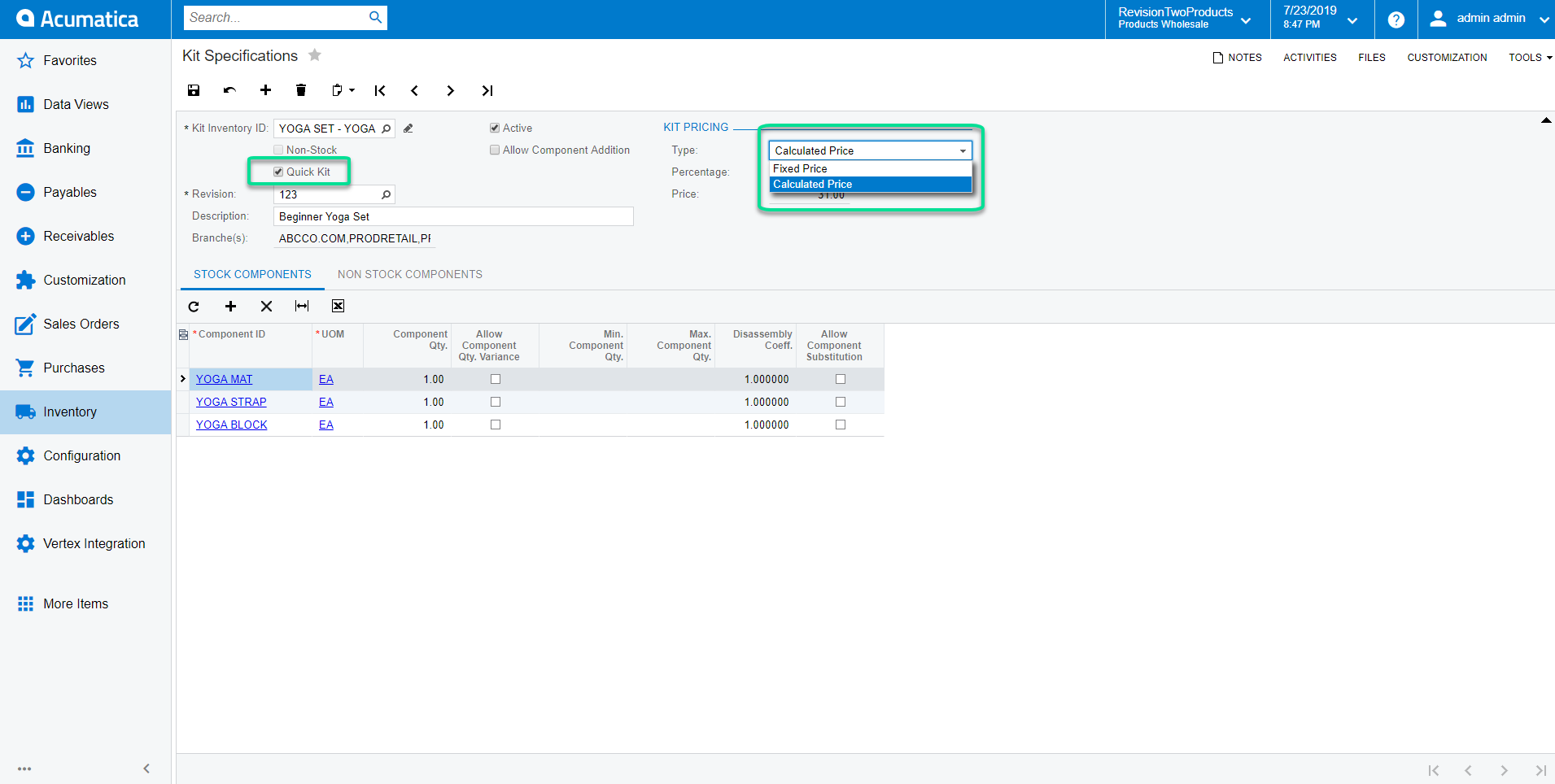1555x784 pixels.
Task: Open the YOGA STRAP component link
Action: point(231,402)
